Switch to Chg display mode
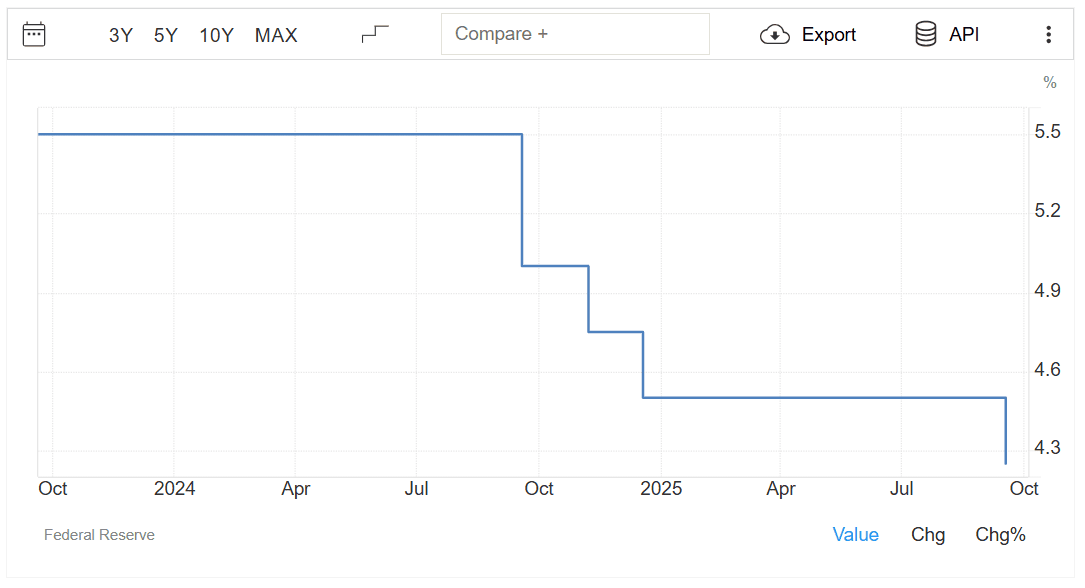Screen dimensions: 1085x588 click(x=928, y=535)
